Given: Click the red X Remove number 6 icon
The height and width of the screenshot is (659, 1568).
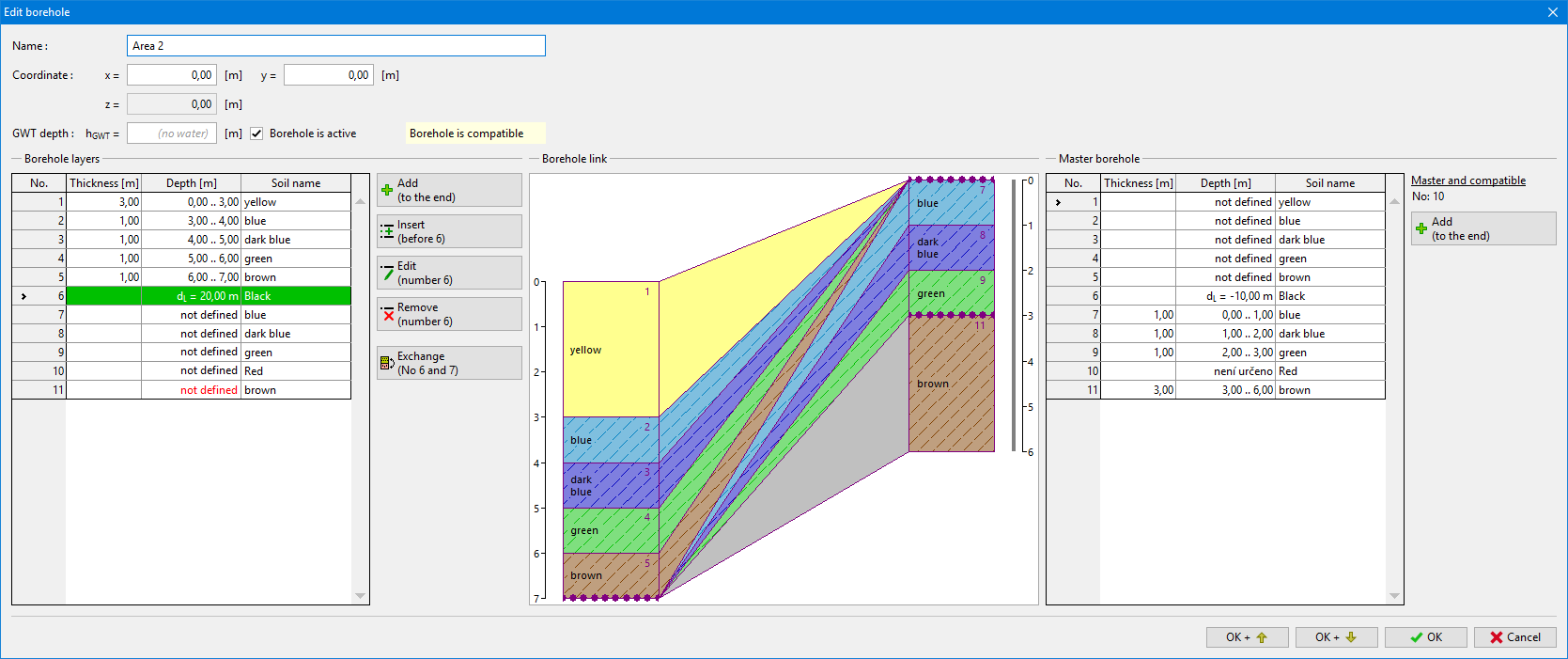Looking at the screenshot, I should click(387, 314).
